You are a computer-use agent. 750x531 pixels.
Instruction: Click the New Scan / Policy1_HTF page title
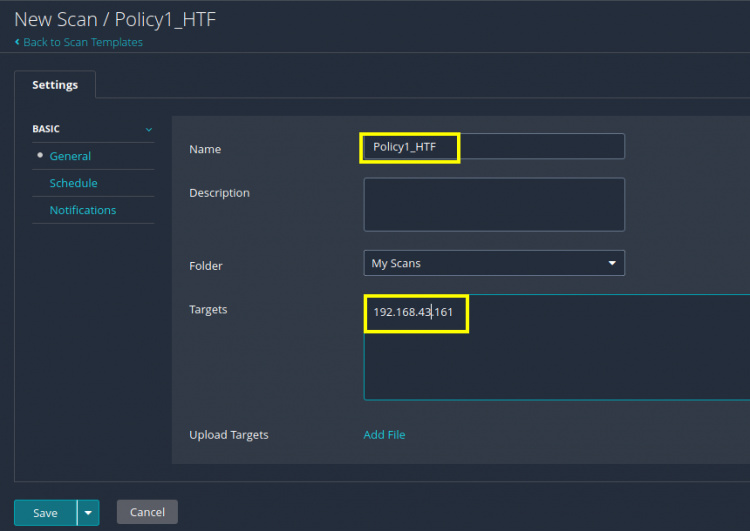114,18
